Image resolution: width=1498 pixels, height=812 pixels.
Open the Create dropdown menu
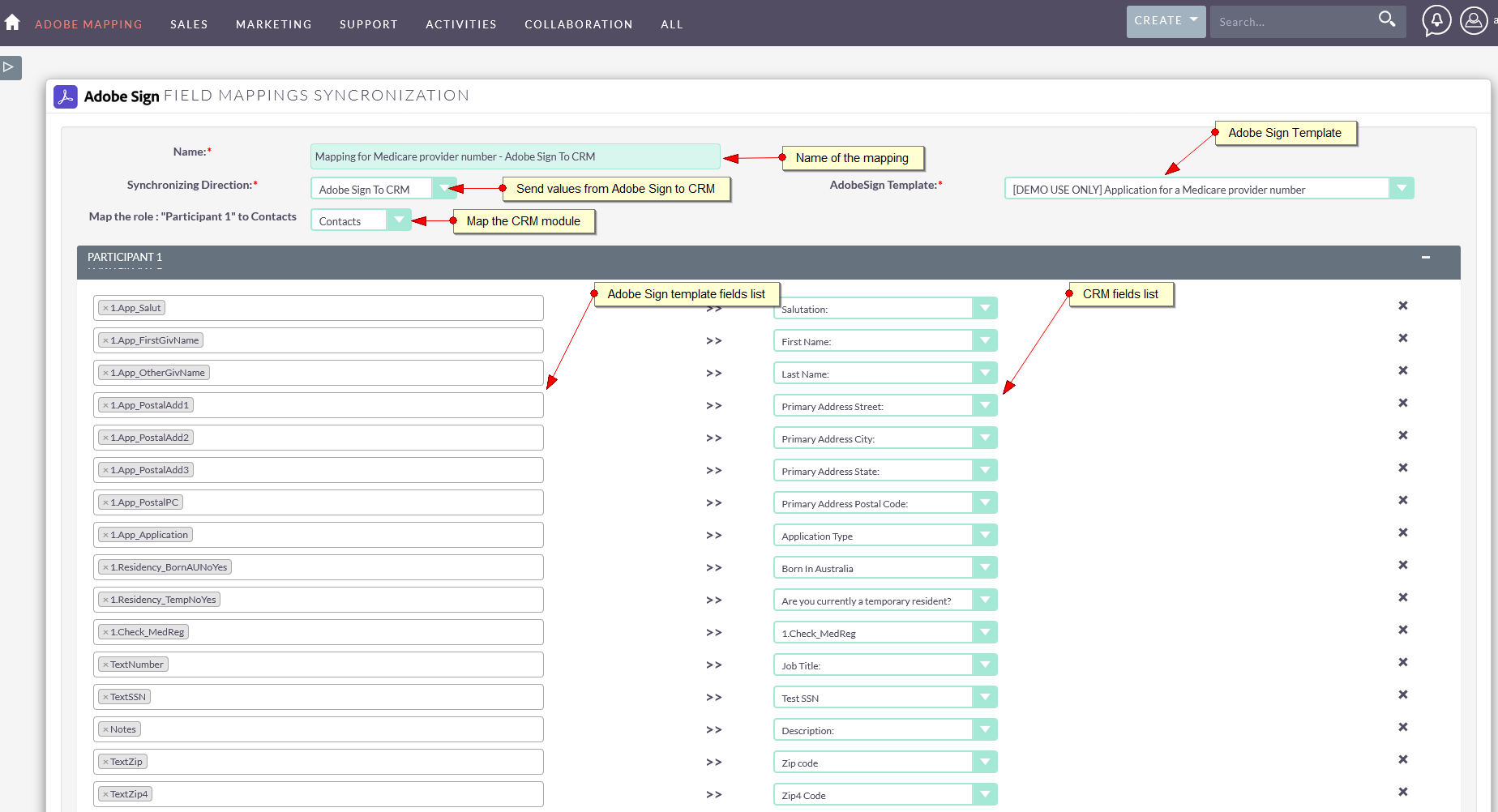coord(1166,21)
